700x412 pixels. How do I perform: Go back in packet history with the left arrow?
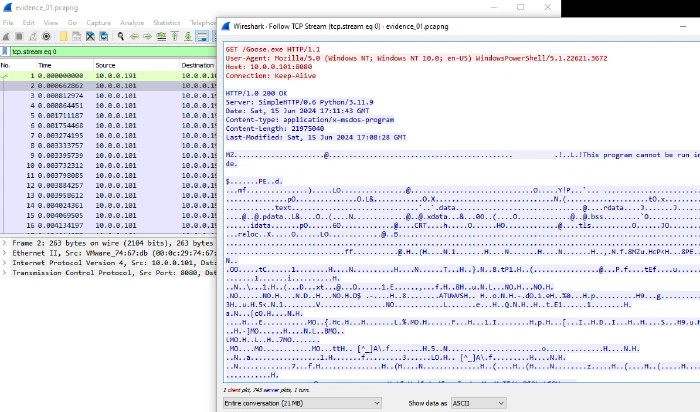point(134,37)
